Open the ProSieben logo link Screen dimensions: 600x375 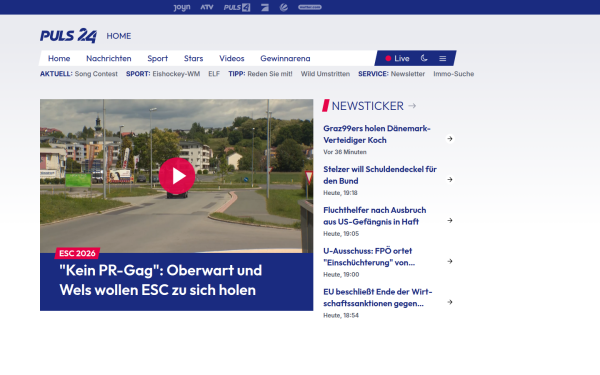click(x=265, y=7)
